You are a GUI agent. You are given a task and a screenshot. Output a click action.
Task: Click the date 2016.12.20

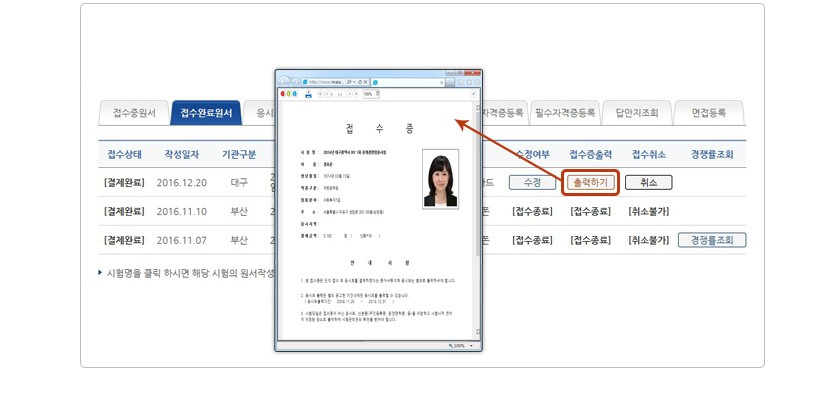[x=182, y=182]
